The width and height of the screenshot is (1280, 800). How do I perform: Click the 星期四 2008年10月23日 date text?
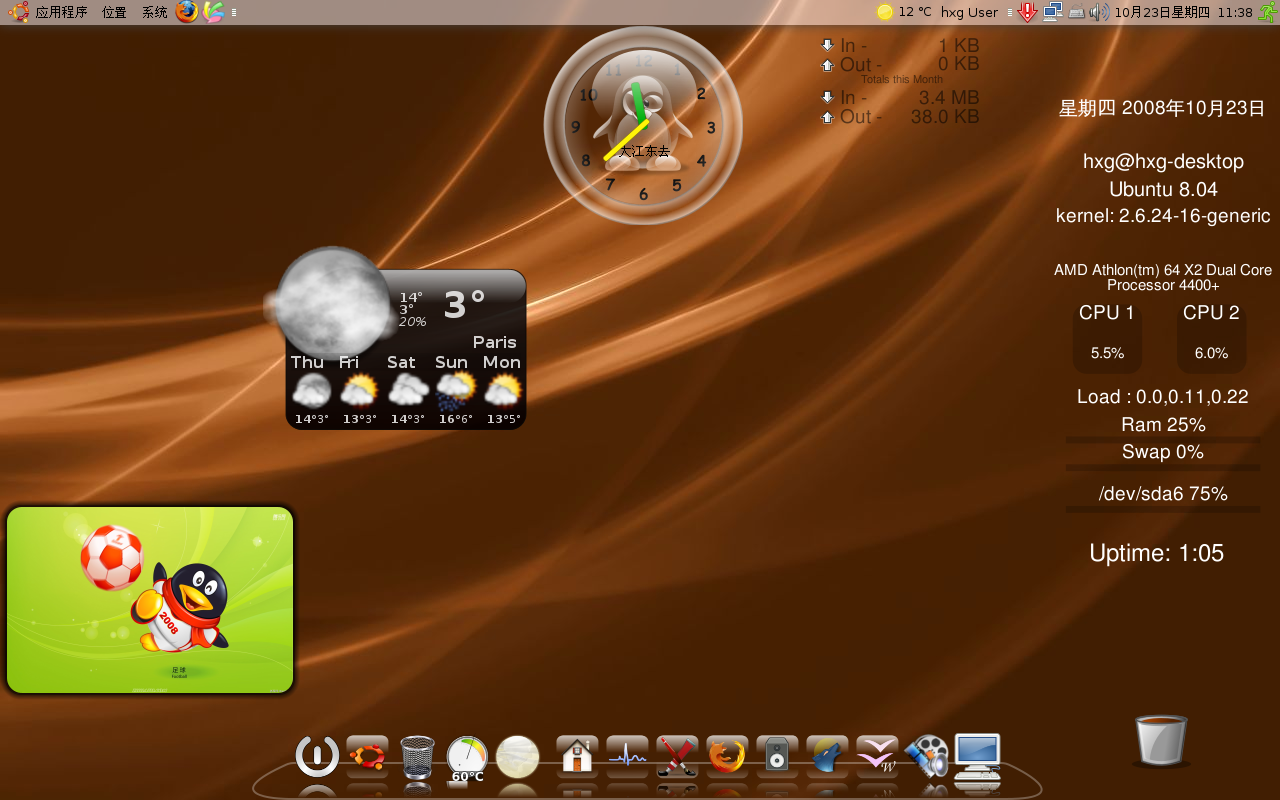pos(1162,108)
